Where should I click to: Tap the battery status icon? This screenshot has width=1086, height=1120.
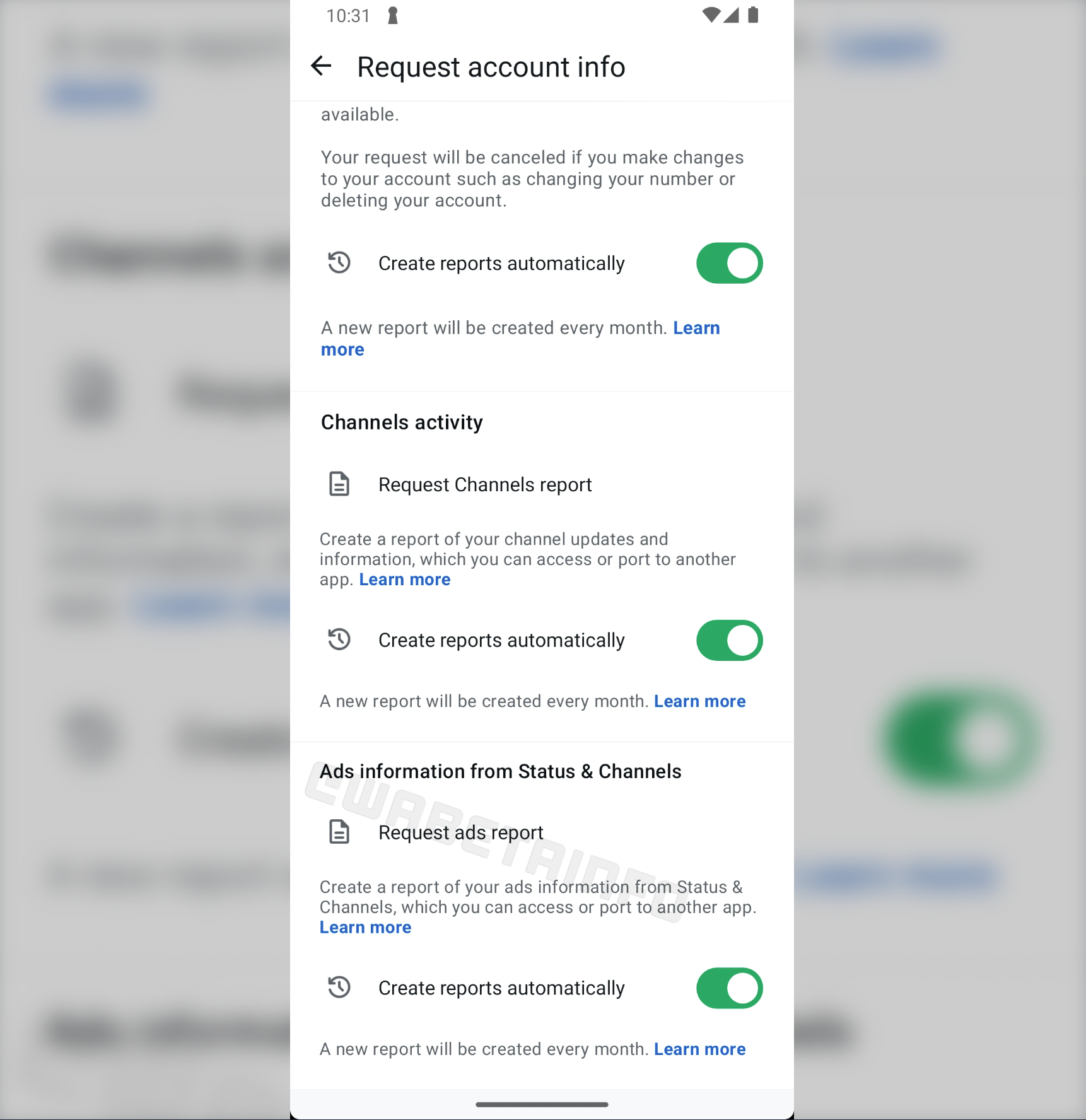tap(753, 15)
